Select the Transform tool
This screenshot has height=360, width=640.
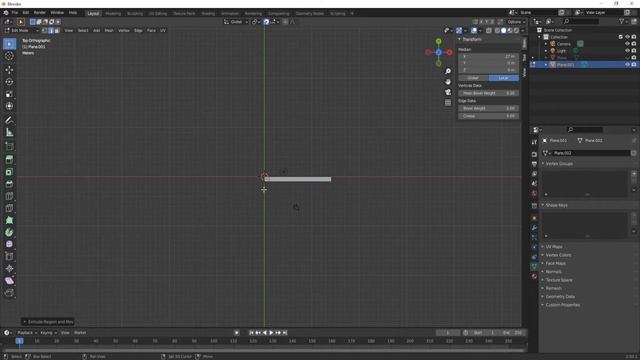pyautogui.click(x=9, y=106)
